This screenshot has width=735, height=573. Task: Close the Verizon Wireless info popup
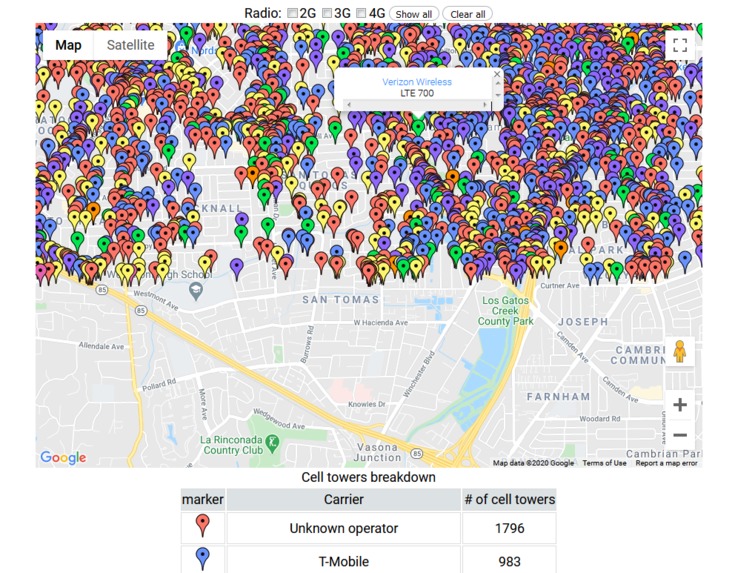(497, 74)
